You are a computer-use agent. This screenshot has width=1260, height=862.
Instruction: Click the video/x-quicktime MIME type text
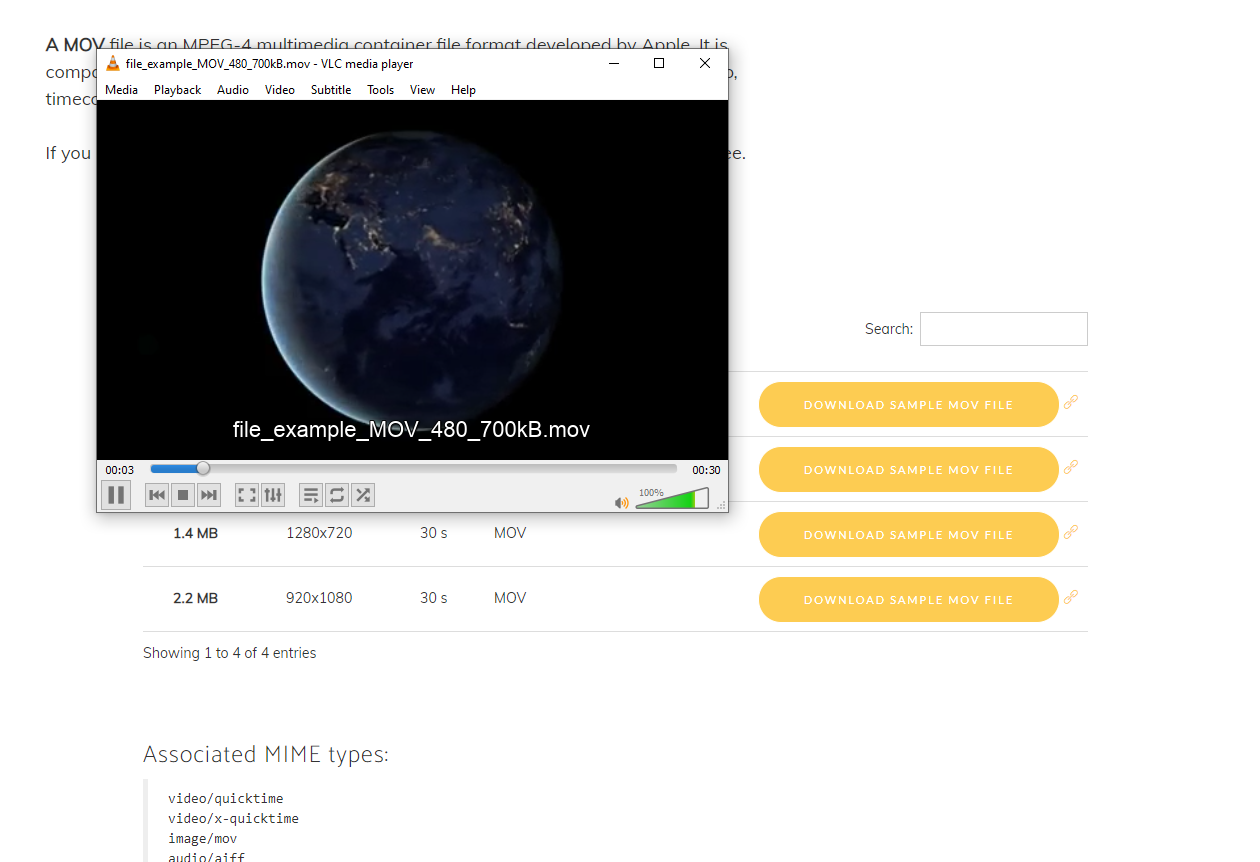pos(233,819)
